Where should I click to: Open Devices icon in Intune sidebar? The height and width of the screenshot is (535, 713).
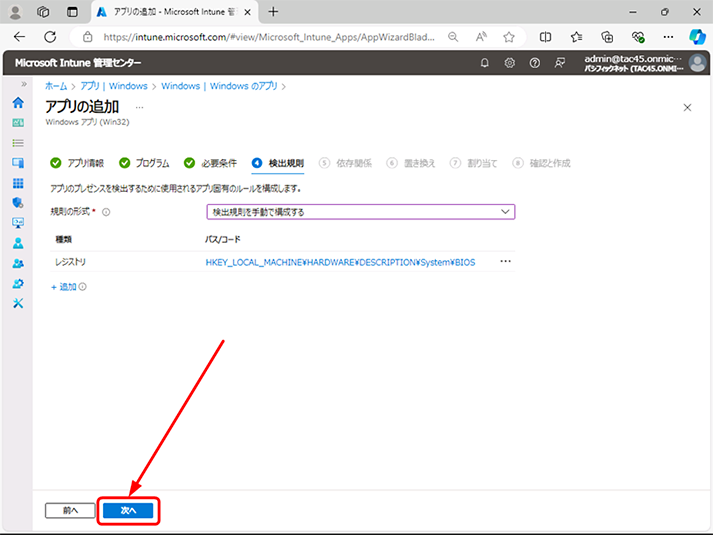click(x=18, y=163)
